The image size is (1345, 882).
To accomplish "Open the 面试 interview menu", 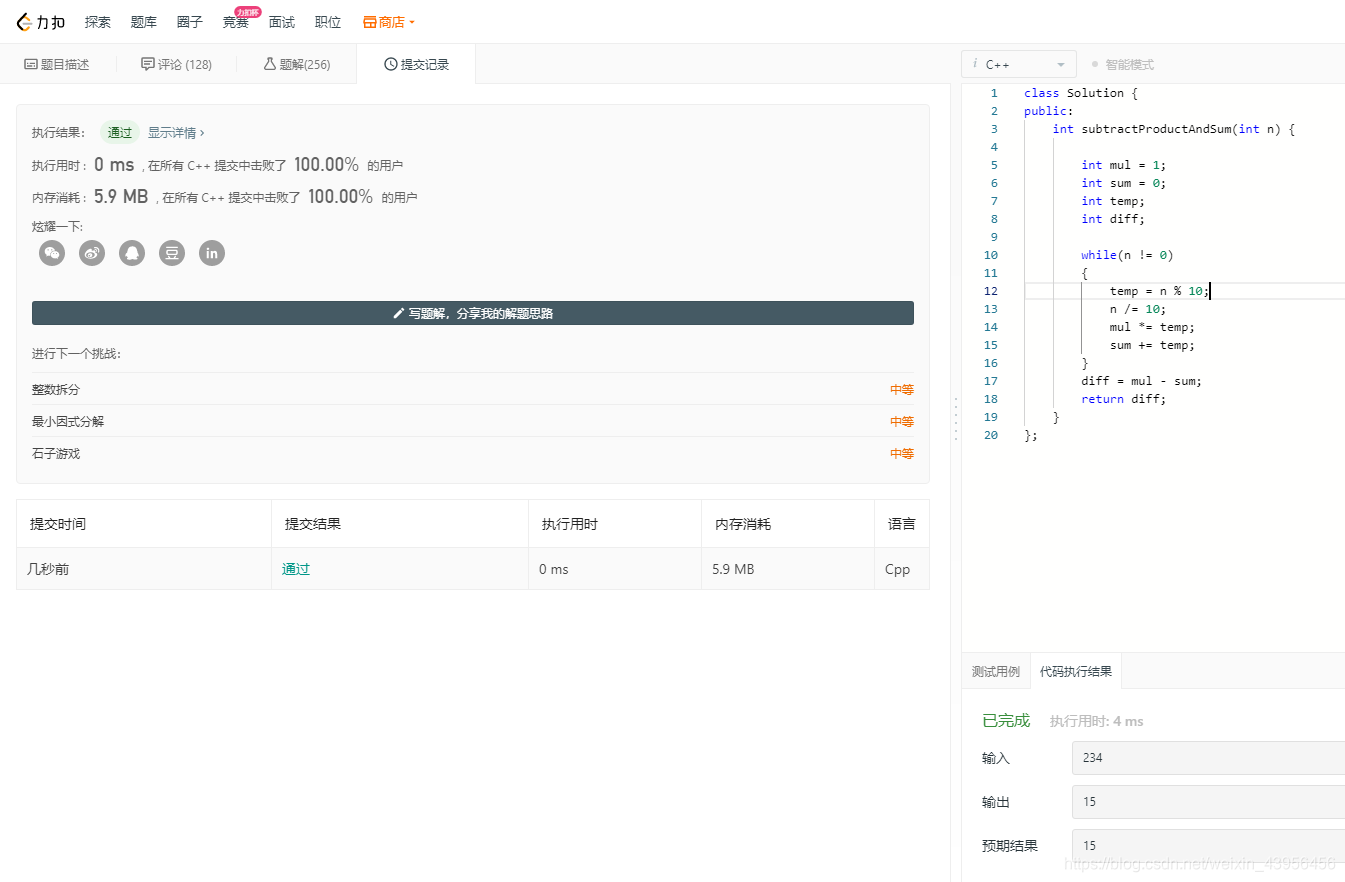I will pos(282,22).
